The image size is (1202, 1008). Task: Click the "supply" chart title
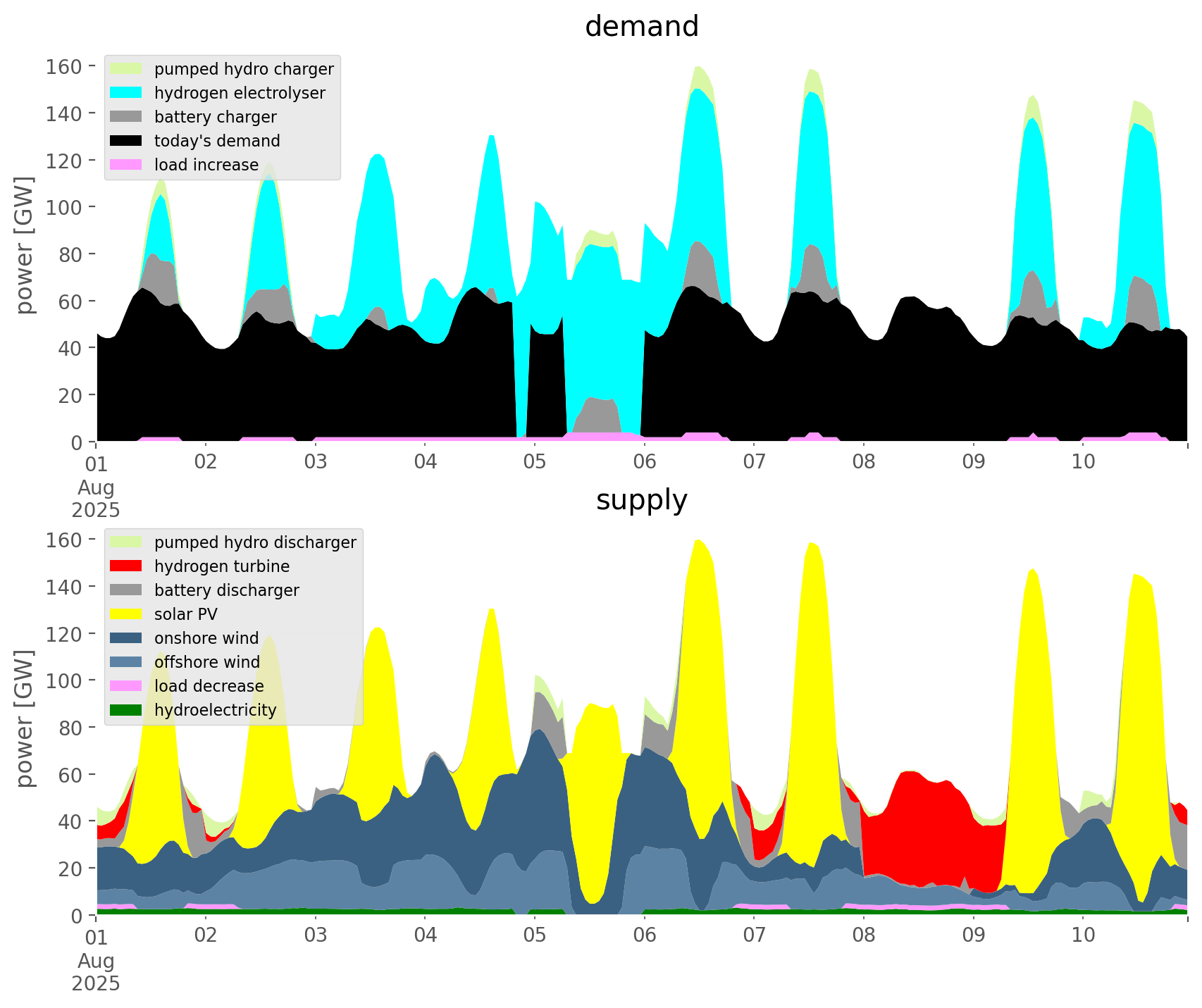coord(641,500)
